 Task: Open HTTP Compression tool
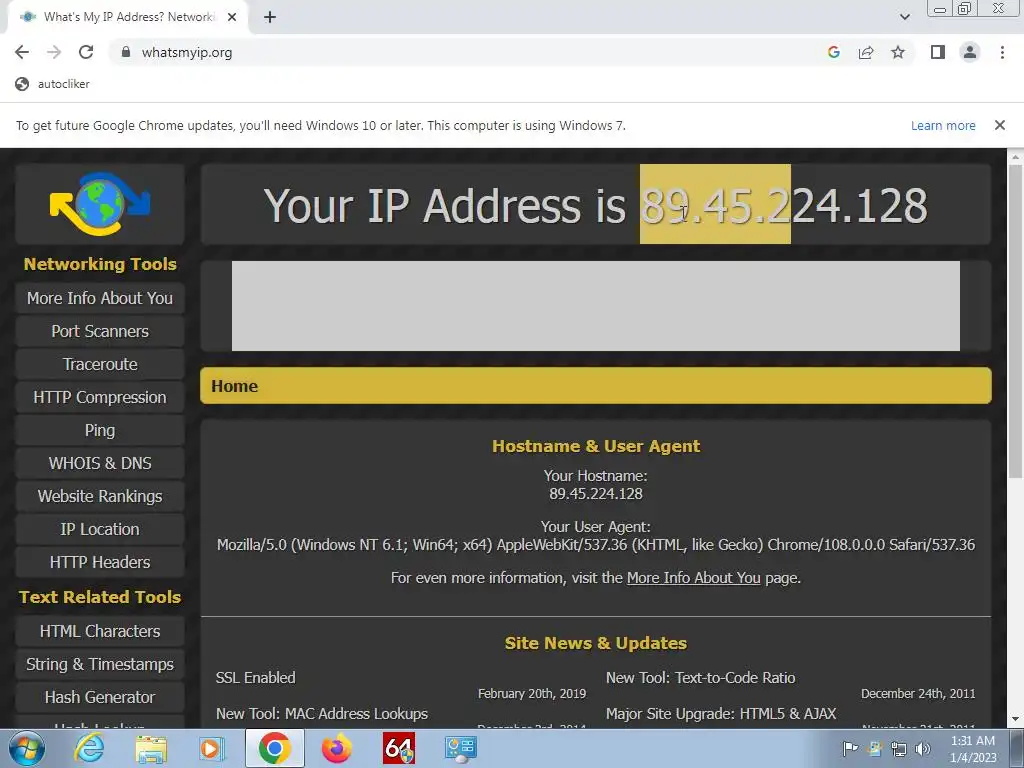click(x=100, y=397)
